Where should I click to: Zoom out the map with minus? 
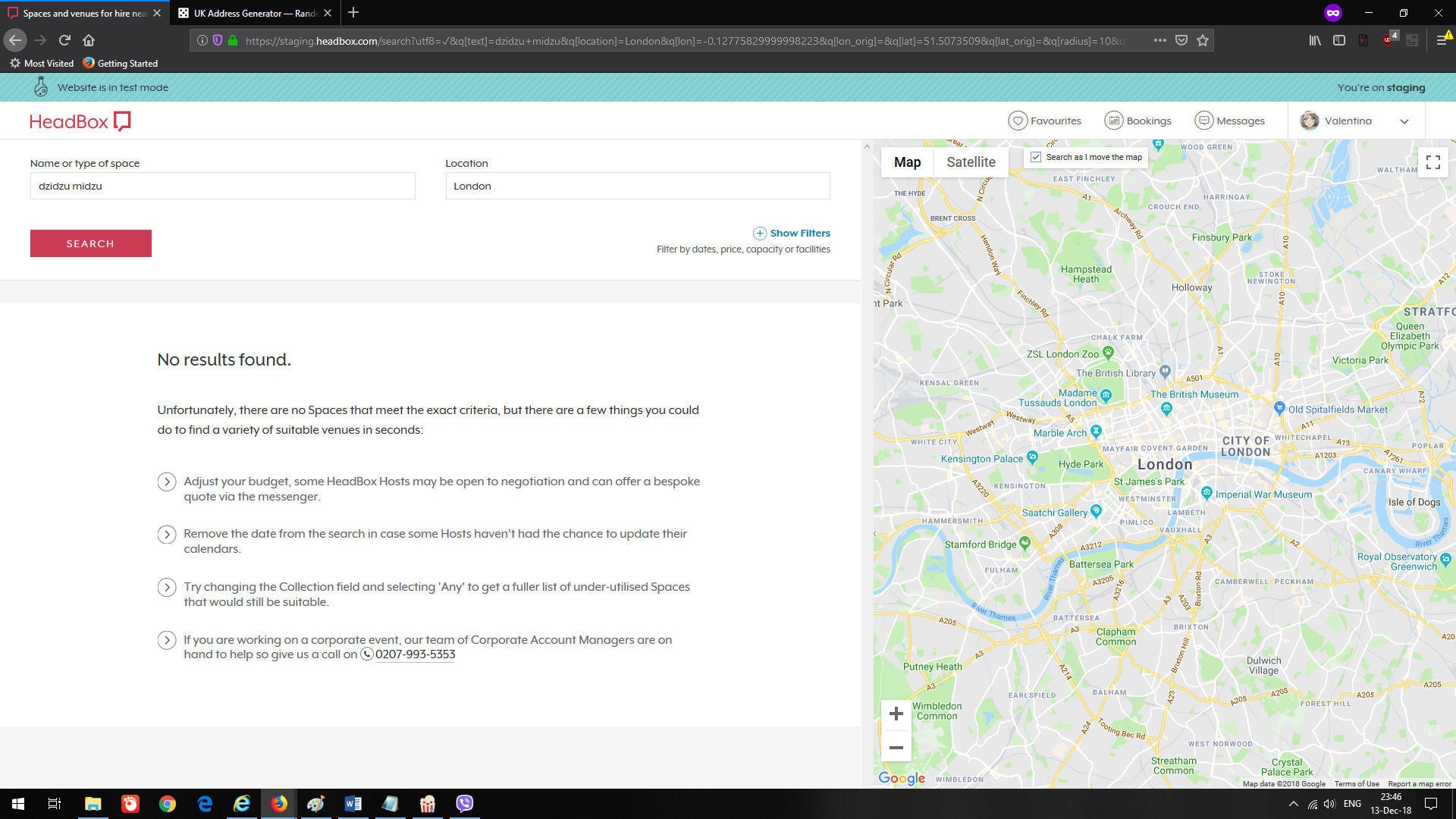[896, 748]
